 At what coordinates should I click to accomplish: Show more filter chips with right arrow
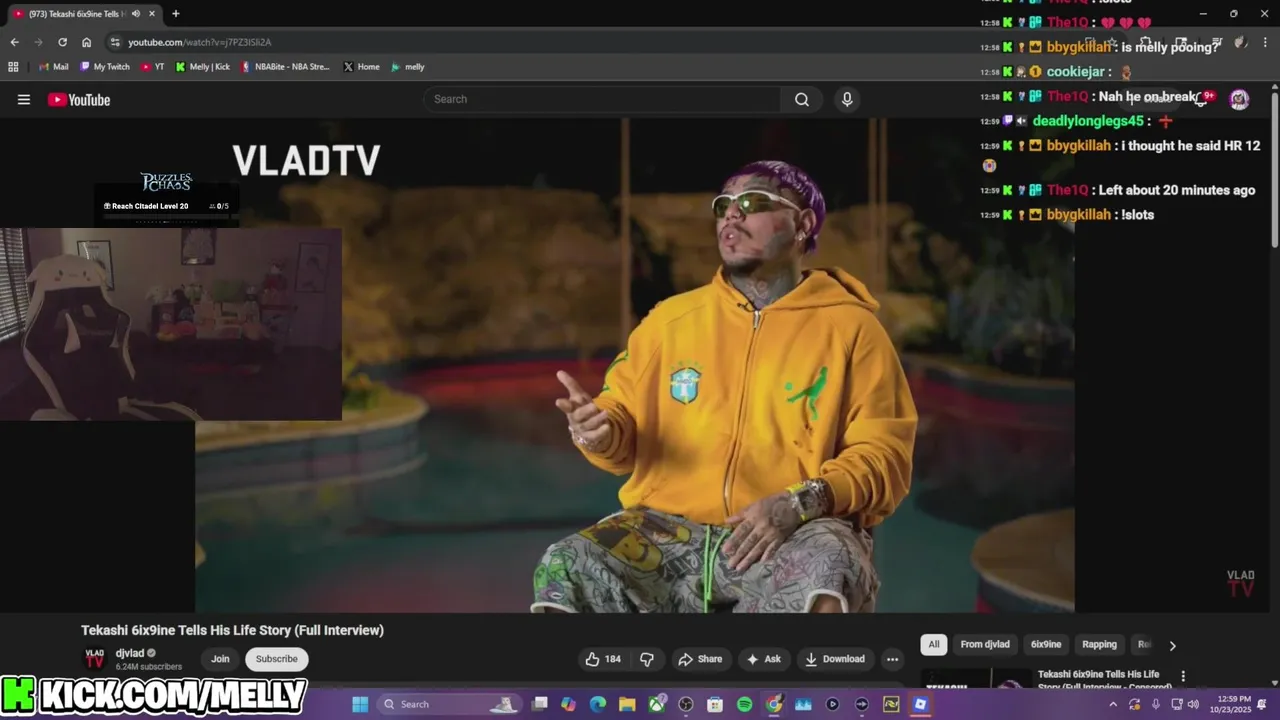tap(1172, 645)
